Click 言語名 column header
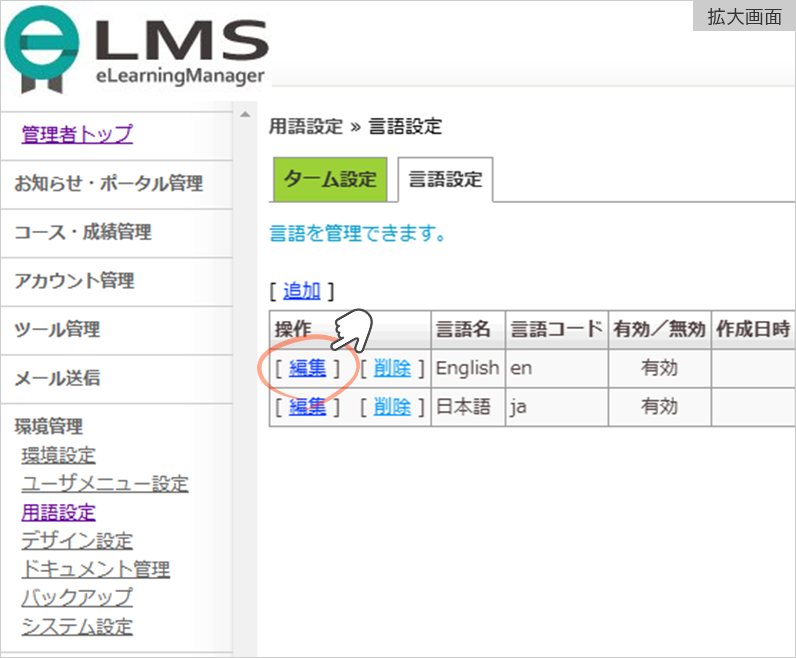The width and height of the screenshot is (796, 658). (x=468, y=330)
